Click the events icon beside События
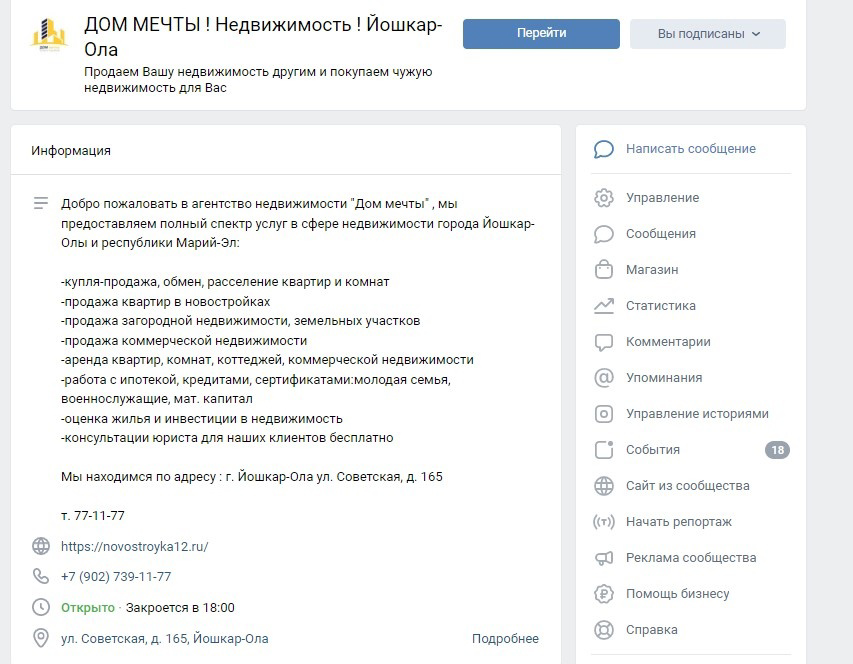This screenshot has height=664, width=853. [603, 450]
